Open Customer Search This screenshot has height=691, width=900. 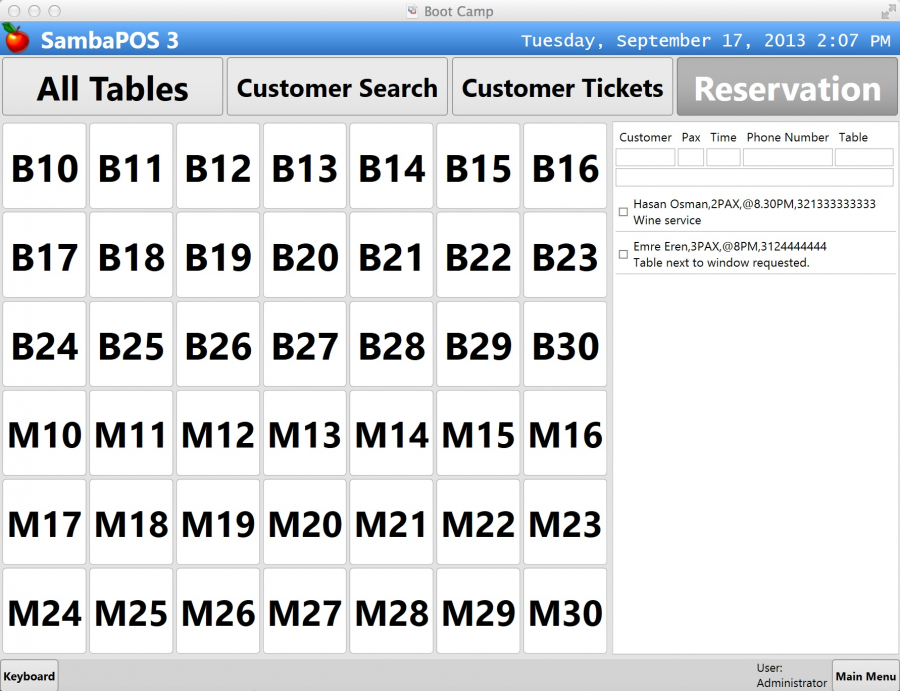(x=337, y=87)
